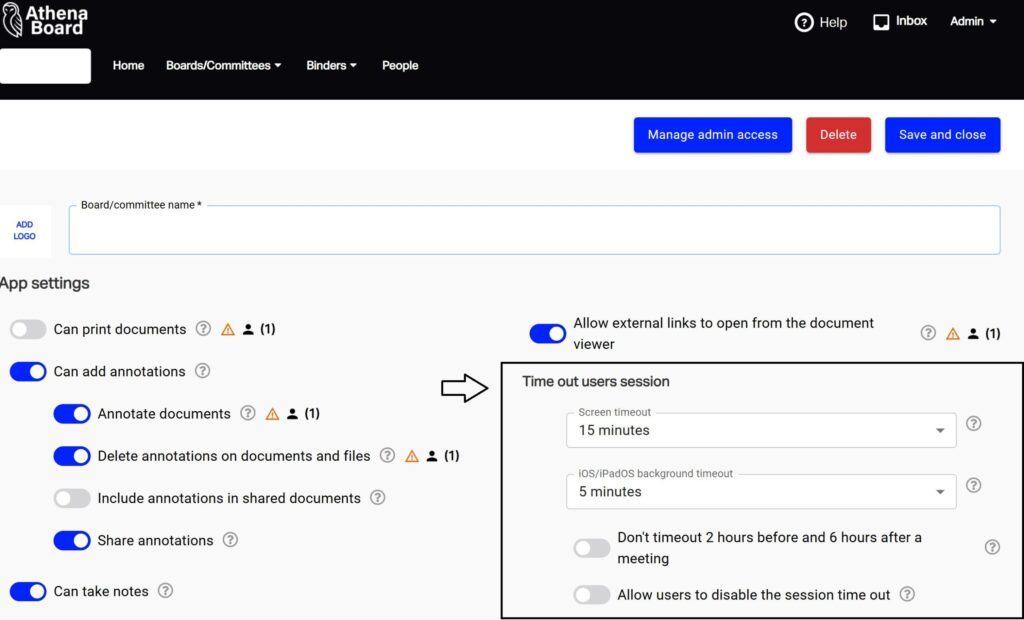This screenshot has height=620, width=1024.
Task: Click the Manage admin access button
Action: 712,135
